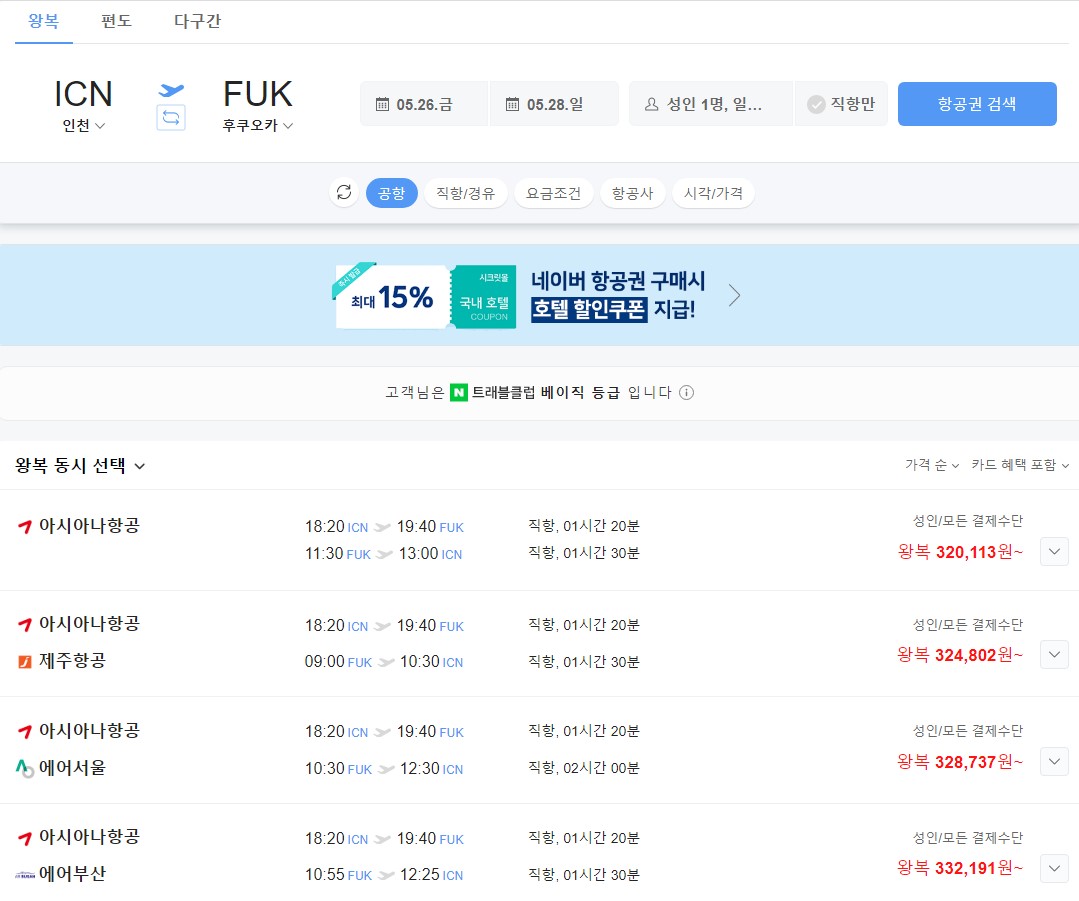Click 직항, 02시간 00분 duration text
Screen dimensions: 1079x901
pos(584,768)
